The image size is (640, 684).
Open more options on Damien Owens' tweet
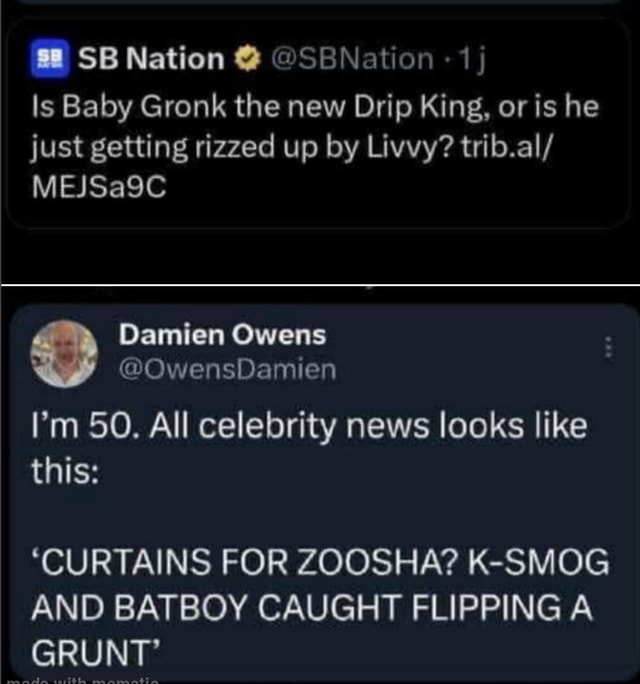(611, 349)
